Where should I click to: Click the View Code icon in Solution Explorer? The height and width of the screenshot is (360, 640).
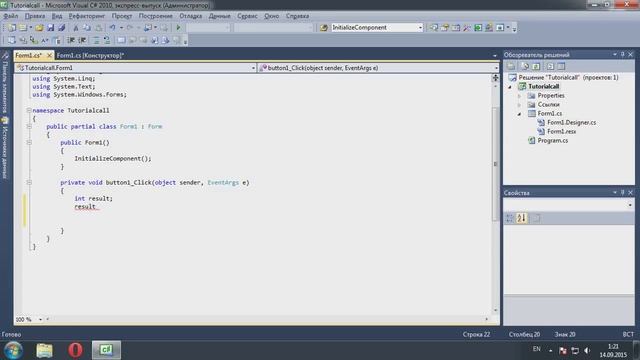pyautogui.click(x=550, y=66)
